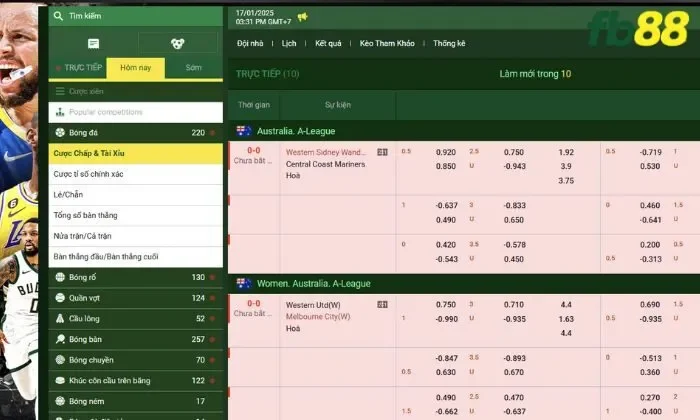Switch to the Sớm tab
The image size is (700, 420).
(194, 67)
